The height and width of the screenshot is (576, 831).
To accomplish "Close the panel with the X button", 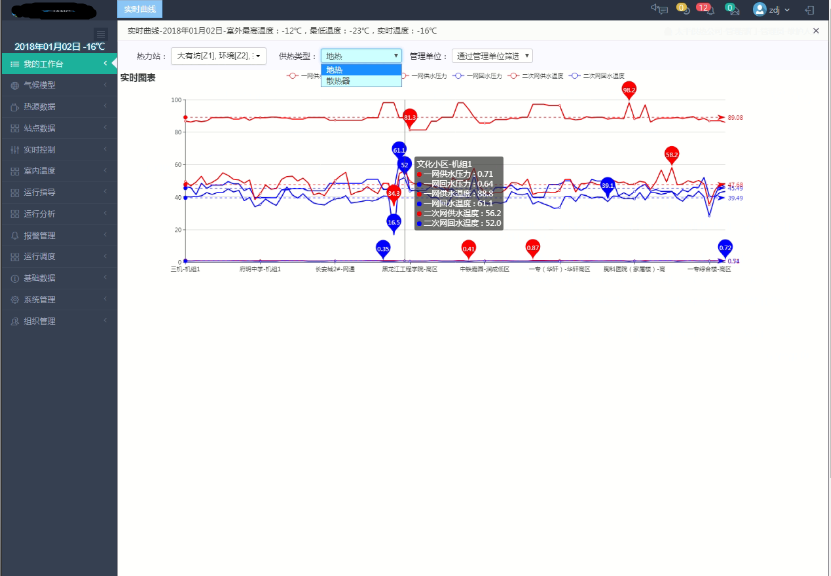I will [816, 31].
